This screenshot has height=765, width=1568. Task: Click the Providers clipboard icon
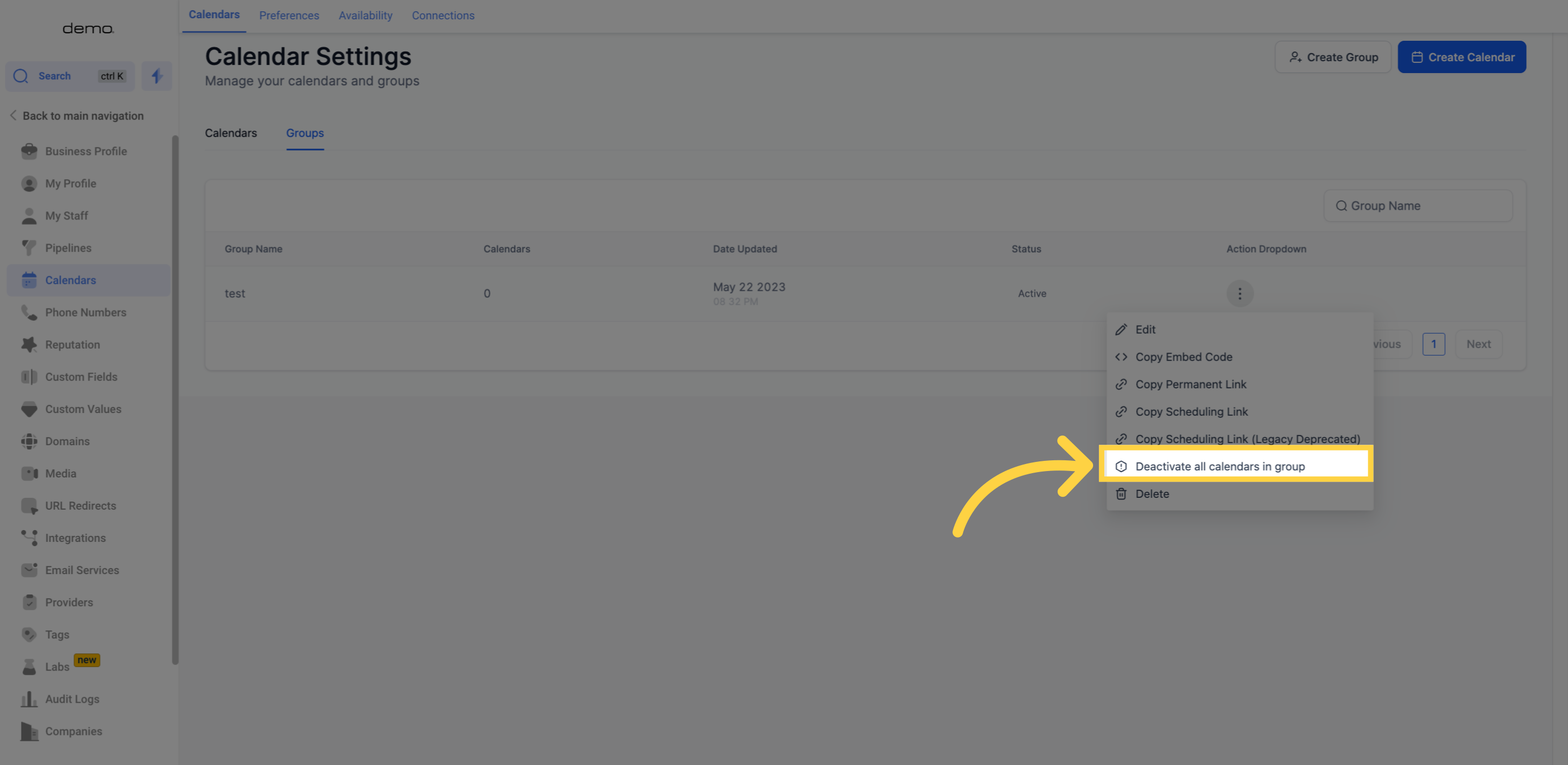pos(28,602)
